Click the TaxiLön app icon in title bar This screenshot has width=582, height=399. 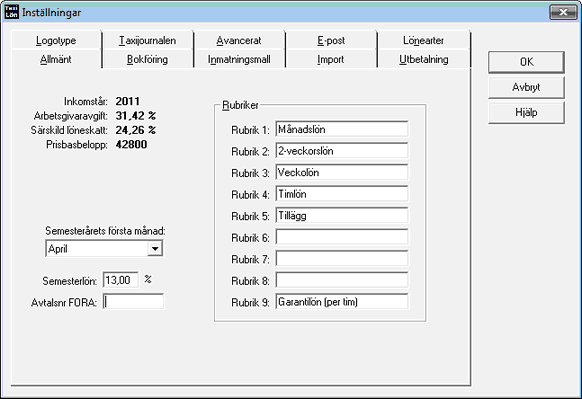coord(11,12)
